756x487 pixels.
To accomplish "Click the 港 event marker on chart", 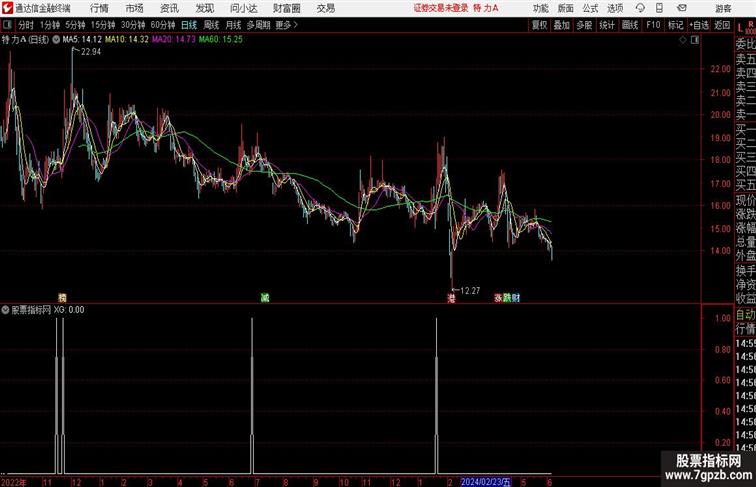I will click(x=451, y=298).
